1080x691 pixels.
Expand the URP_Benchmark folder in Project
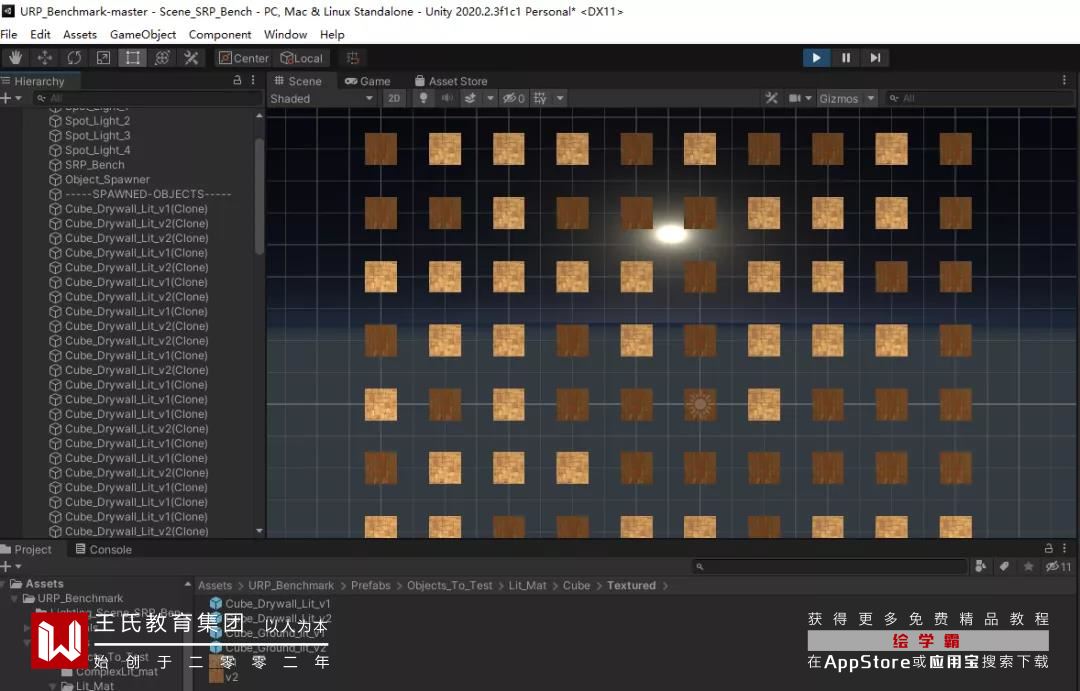click(14, 599)
